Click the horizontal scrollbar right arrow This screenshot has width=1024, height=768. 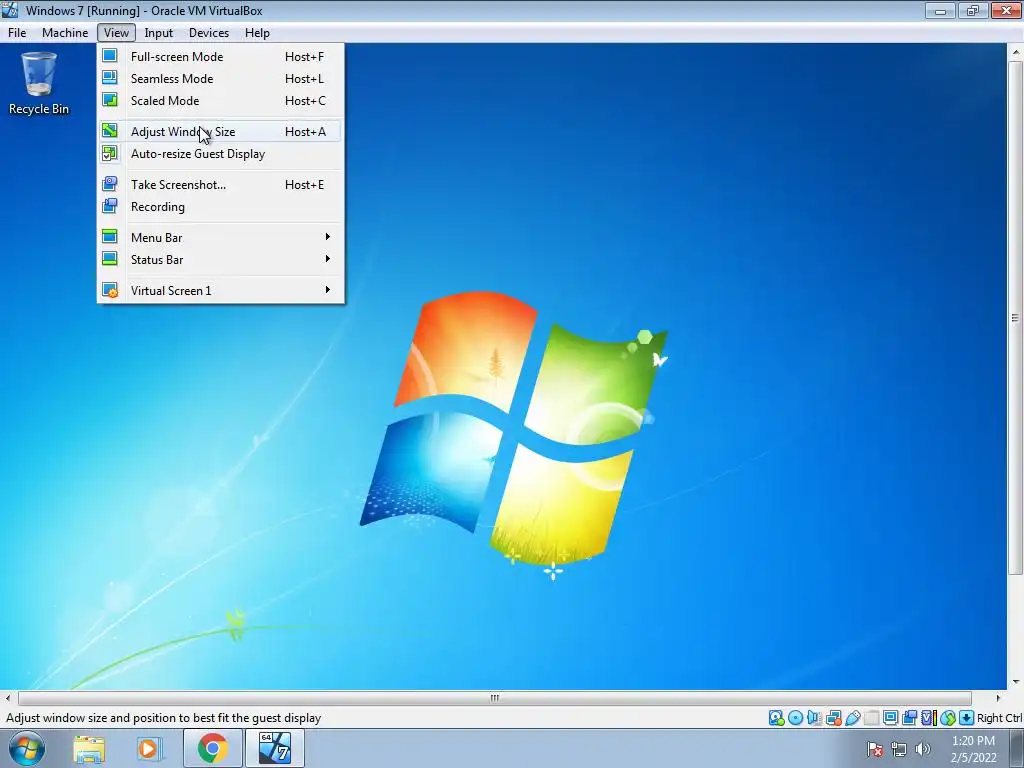998,698
